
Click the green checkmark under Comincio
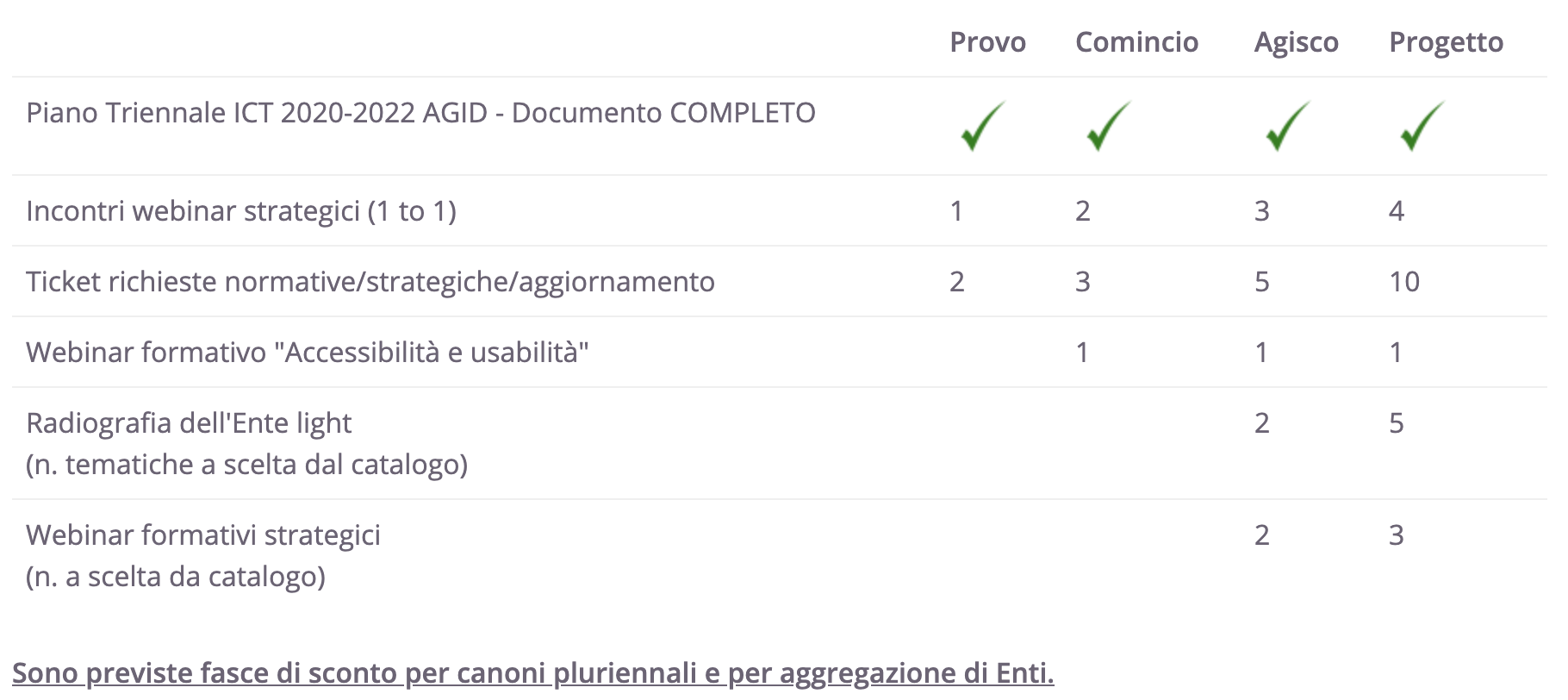click(1109, 126)
